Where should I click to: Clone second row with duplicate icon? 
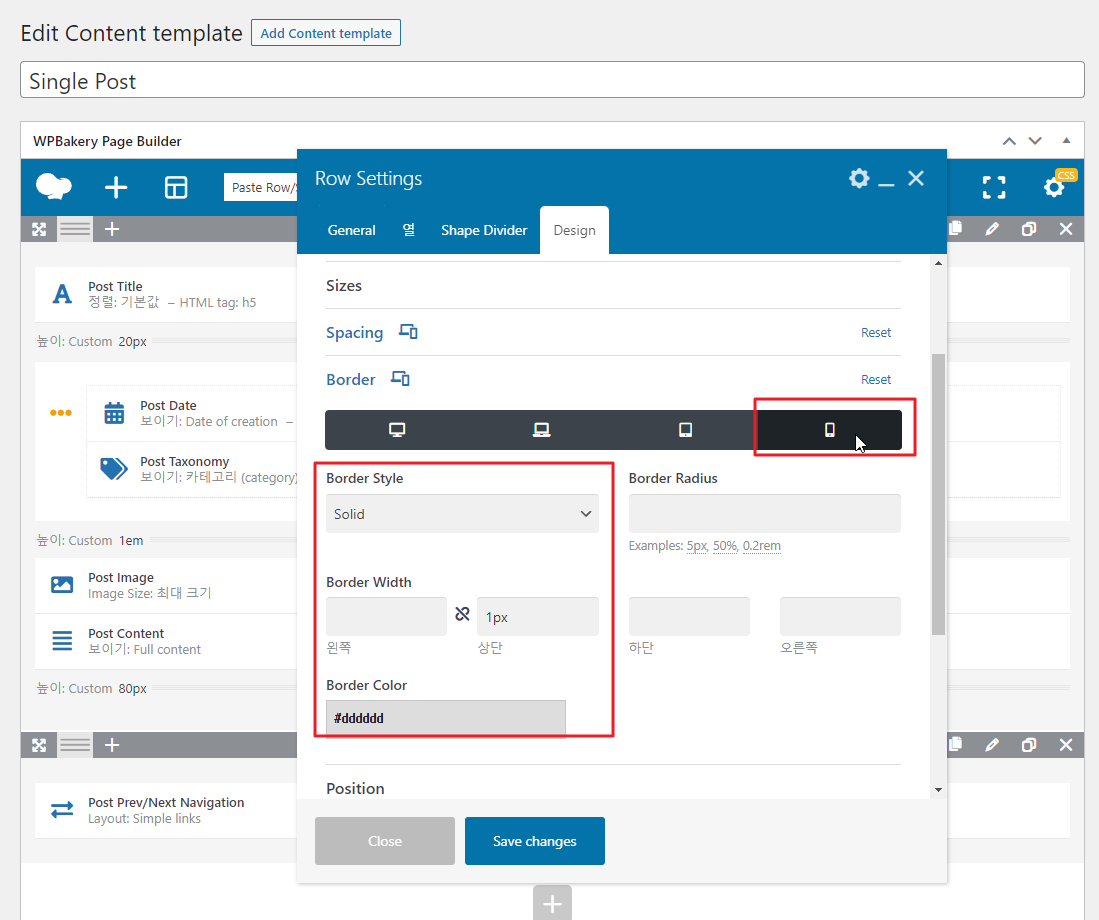(x=1029, y=745)
